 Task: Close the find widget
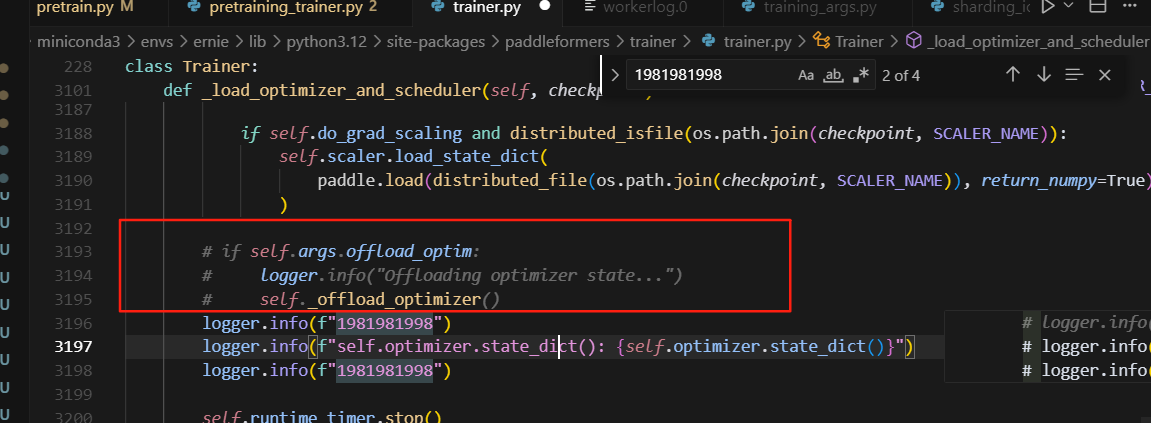[x=1104, y=75]
